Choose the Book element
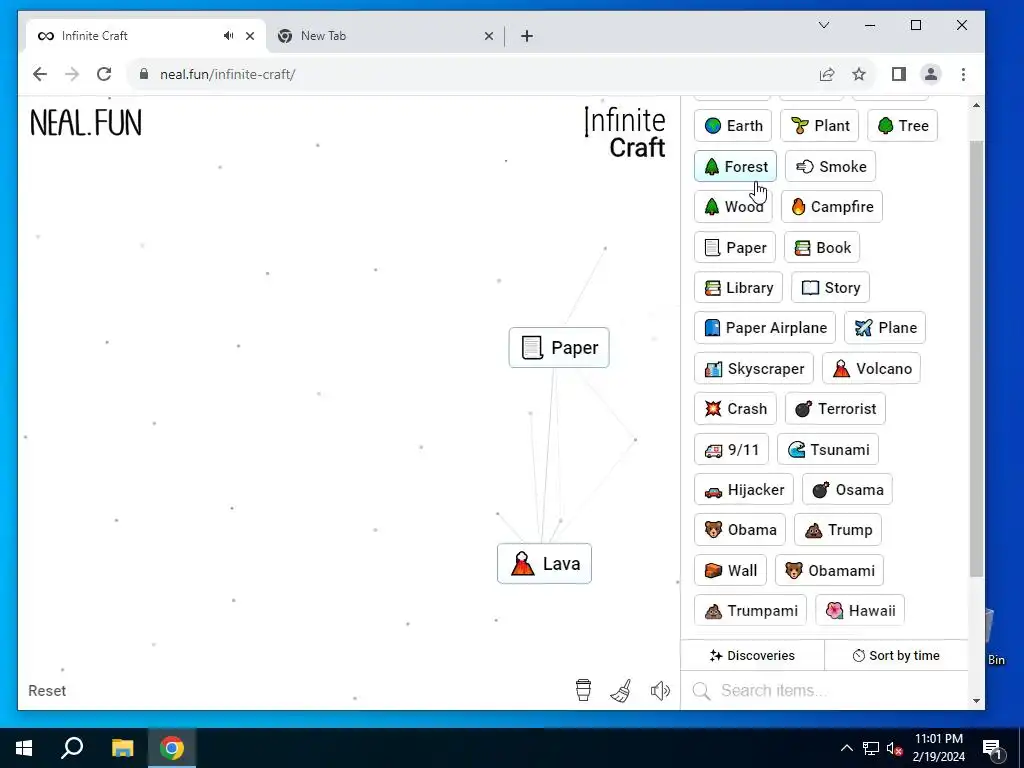Viewport: 1024px width, 768px height. point(822,248)
